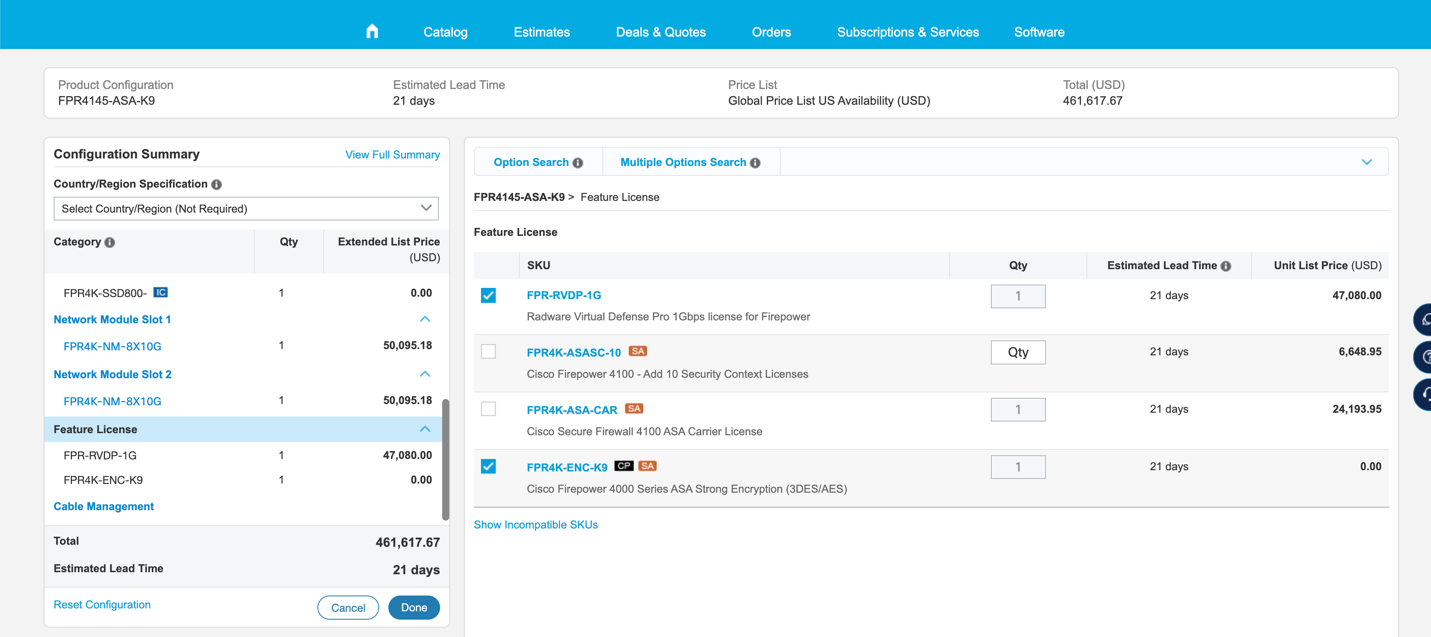
Task: Click Qty field for FPR4K-ASASC-10
Action: [x=1018, y=352]
